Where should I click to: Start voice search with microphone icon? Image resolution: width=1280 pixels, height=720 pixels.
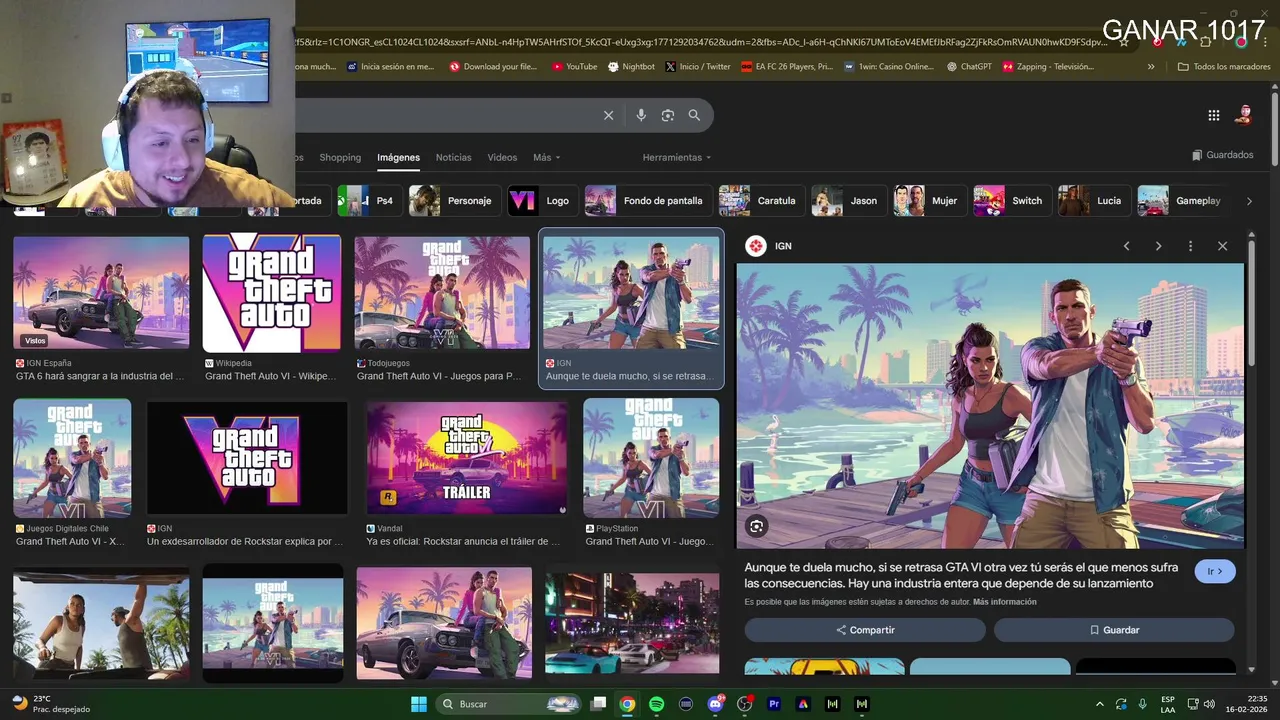point(641,115)
